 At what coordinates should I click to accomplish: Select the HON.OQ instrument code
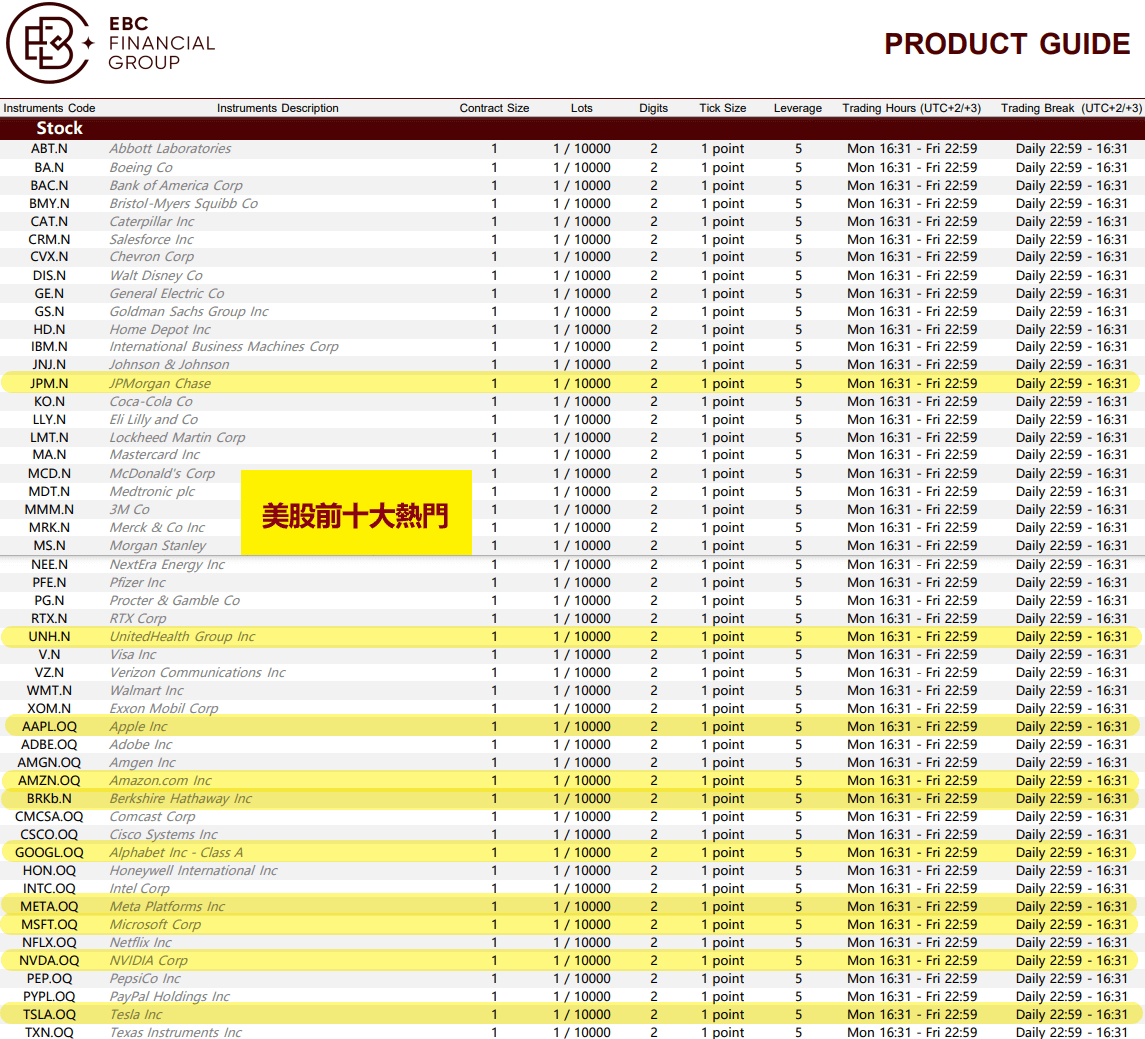tap(49, 870)
